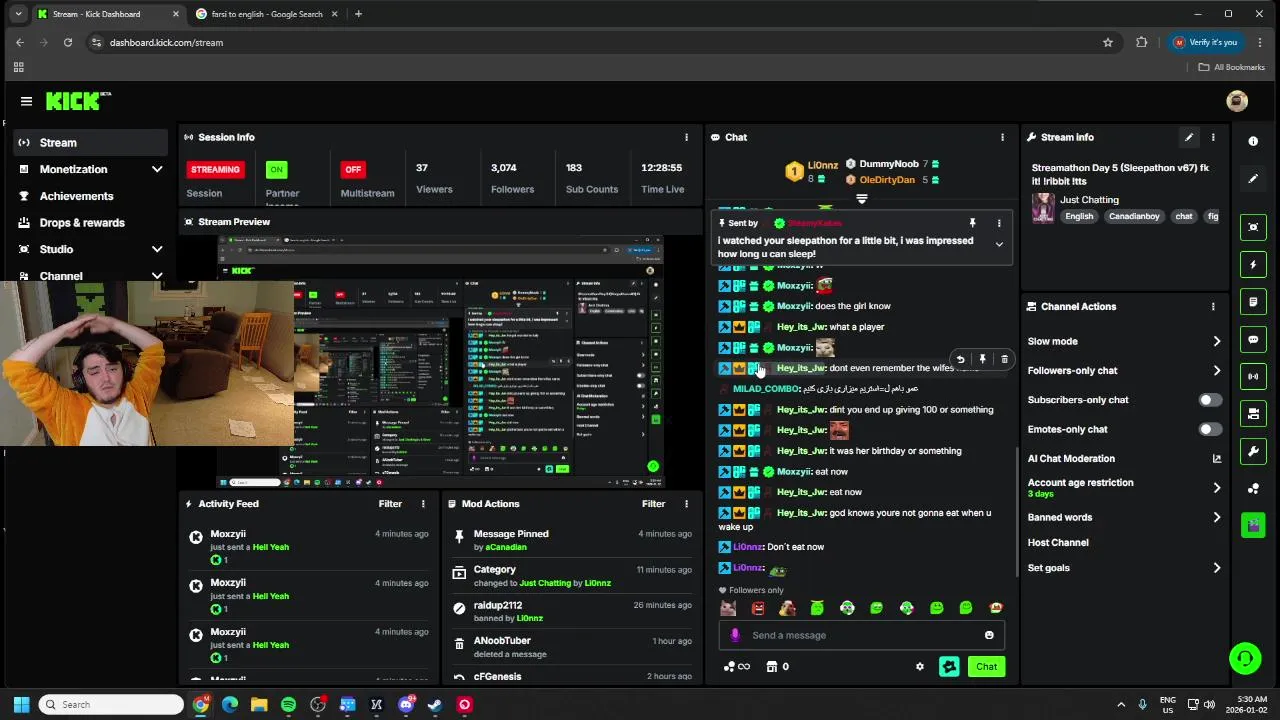The width and height of the screenshot is (1280, 720).
Task: Pin the hovered chat message
Action: point(982,359)
